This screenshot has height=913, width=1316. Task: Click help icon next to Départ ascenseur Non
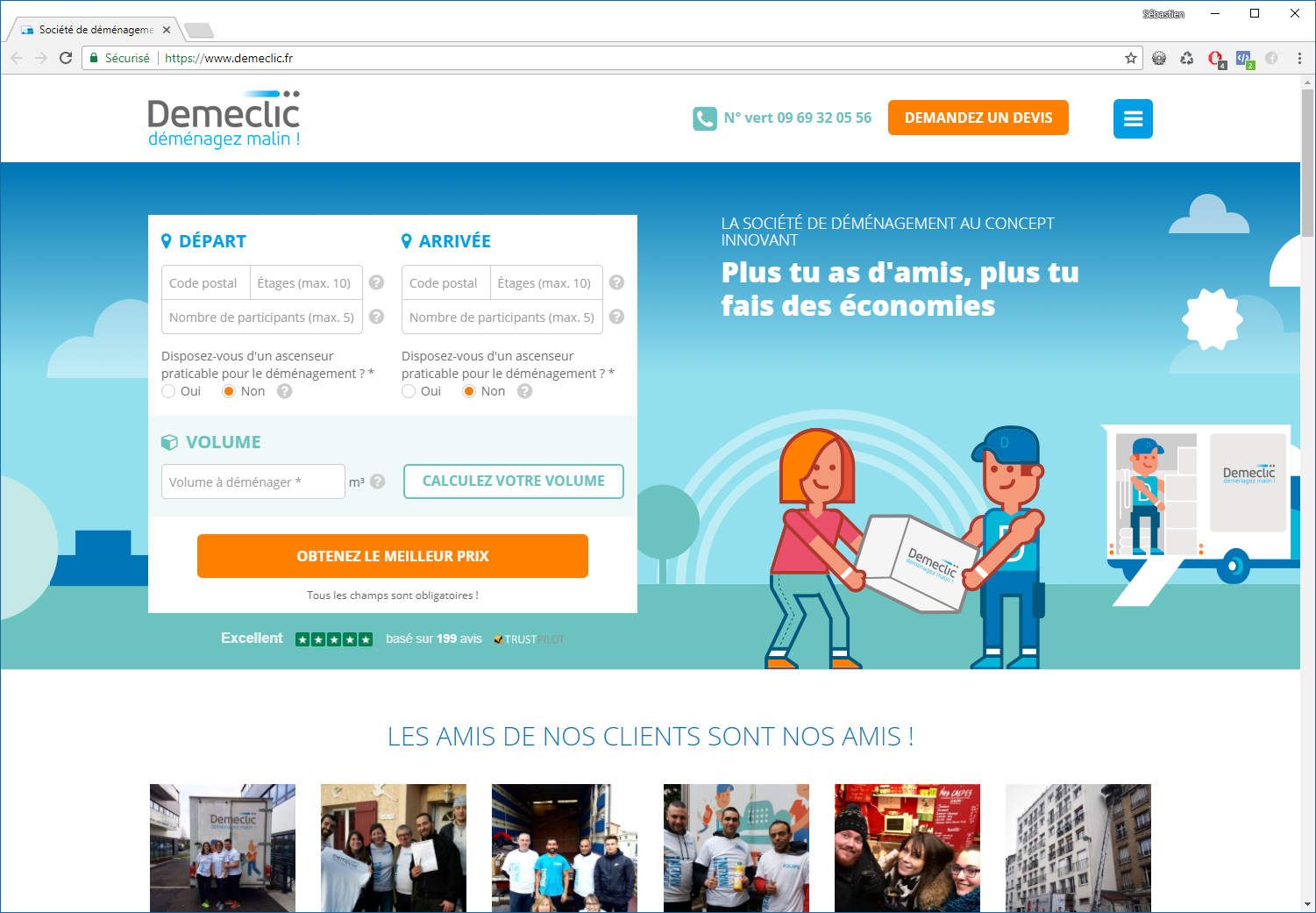click(x=284, y=391)
